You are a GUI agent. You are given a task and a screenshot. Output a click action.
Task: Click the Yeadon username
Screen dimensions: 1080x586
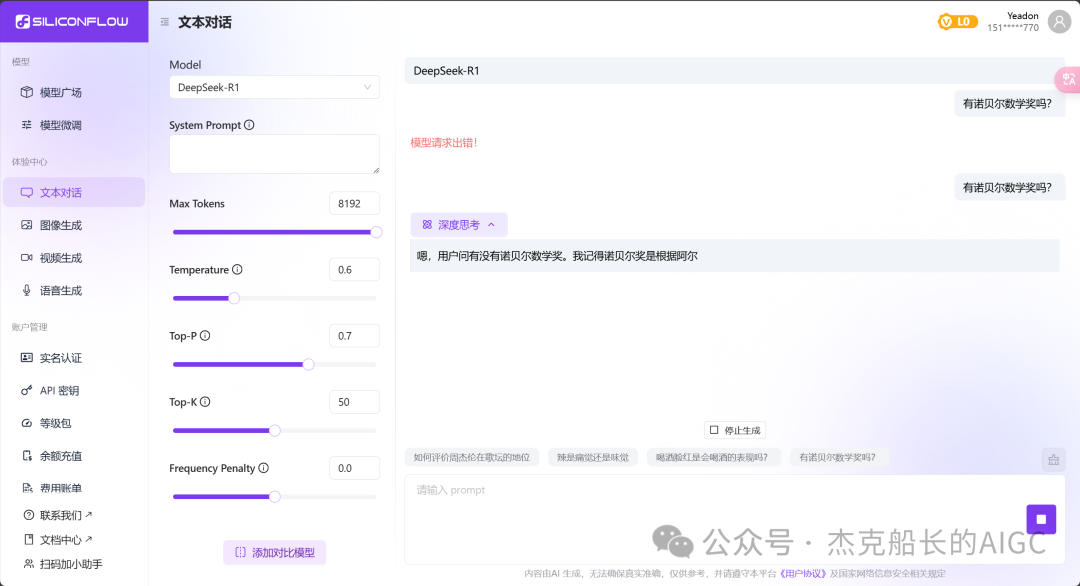(x=1023, y=16)
